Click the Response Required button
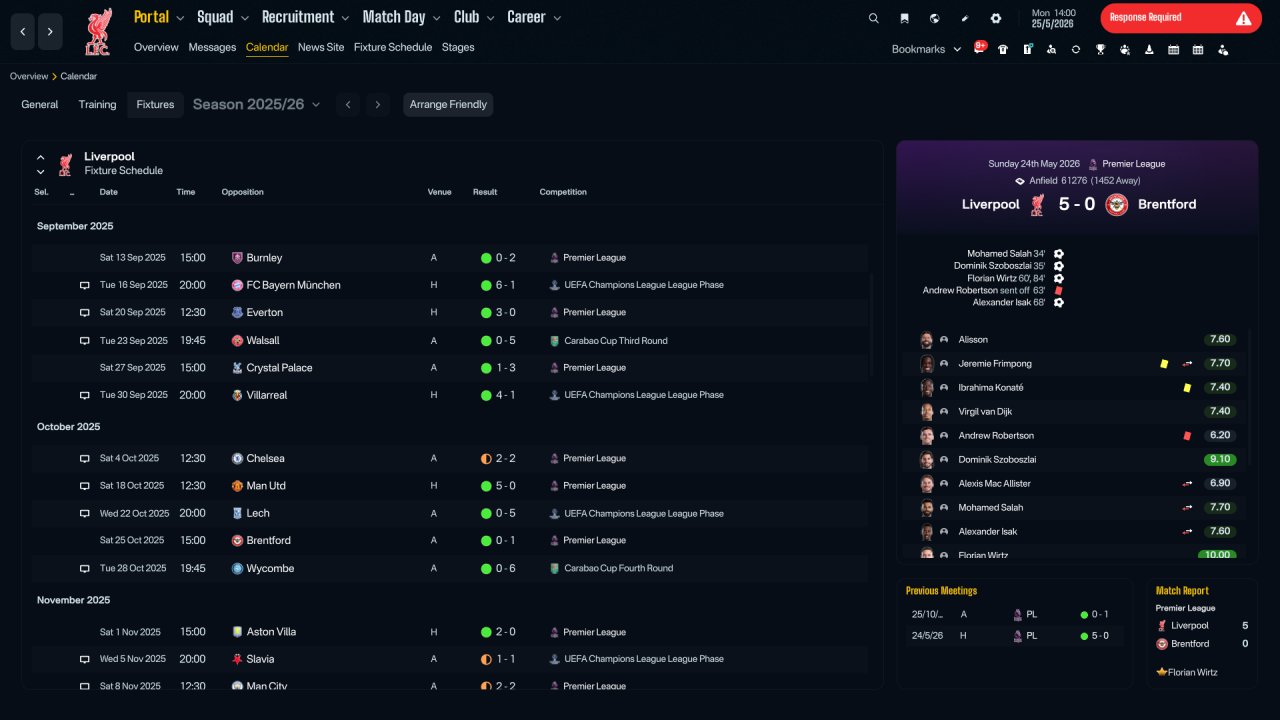Screen dimensions: 1280x720 coord(1181,18)
